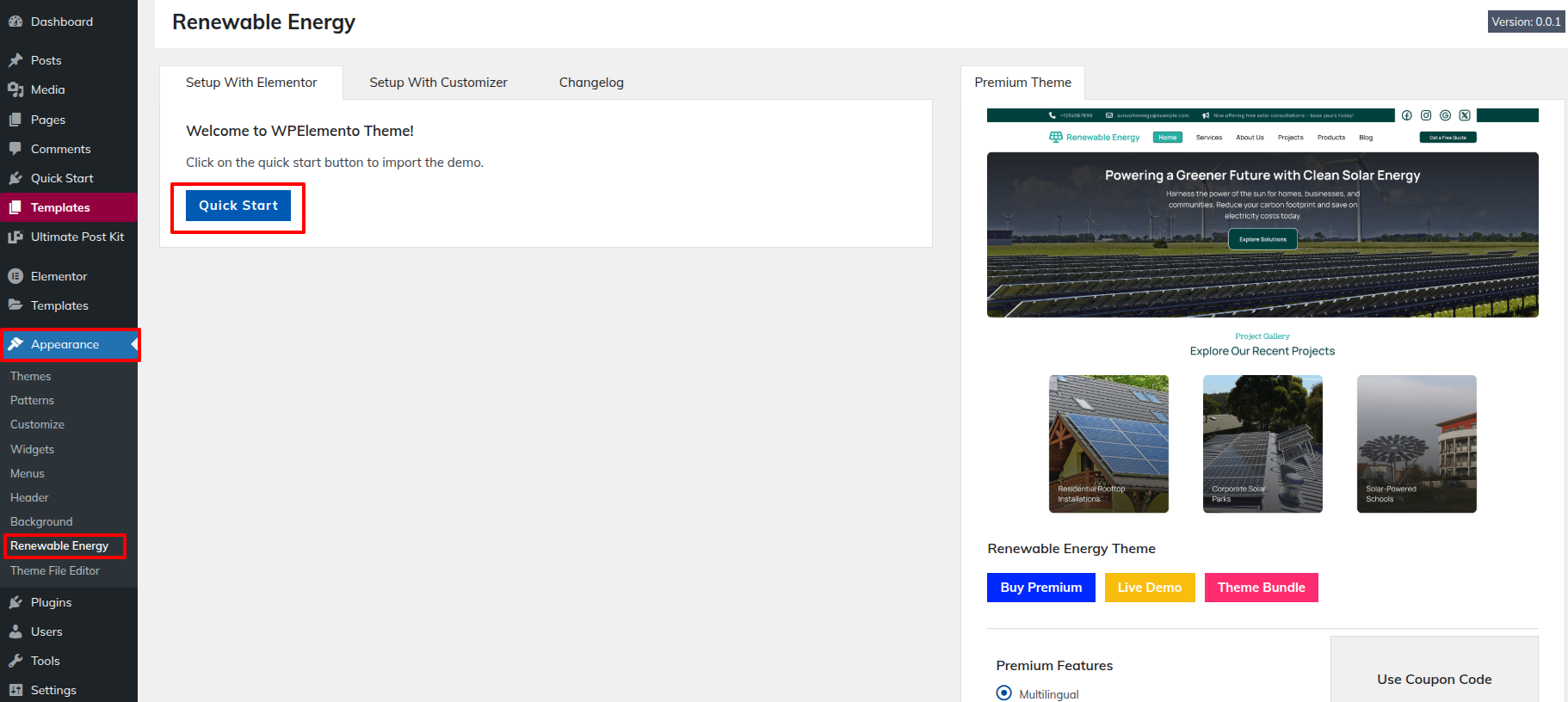Open Customize under Appearance
The height and width of the screenshot is (702, 1568).
coord(37,424)
